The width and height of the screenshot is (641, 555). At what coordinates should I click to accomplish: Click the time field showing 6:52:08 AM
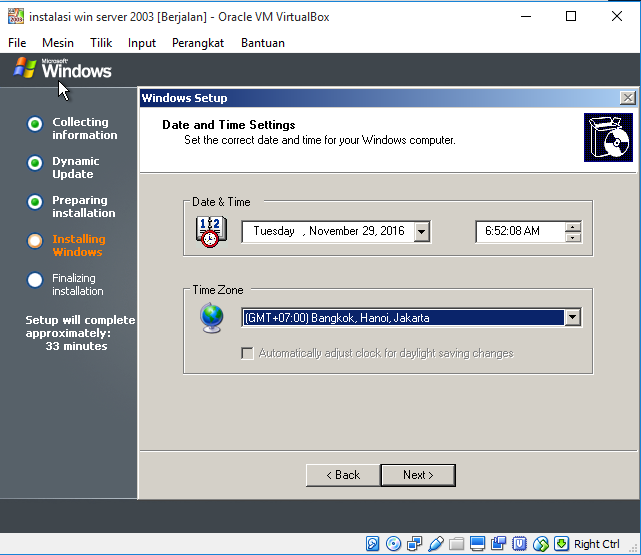point(520,232)
